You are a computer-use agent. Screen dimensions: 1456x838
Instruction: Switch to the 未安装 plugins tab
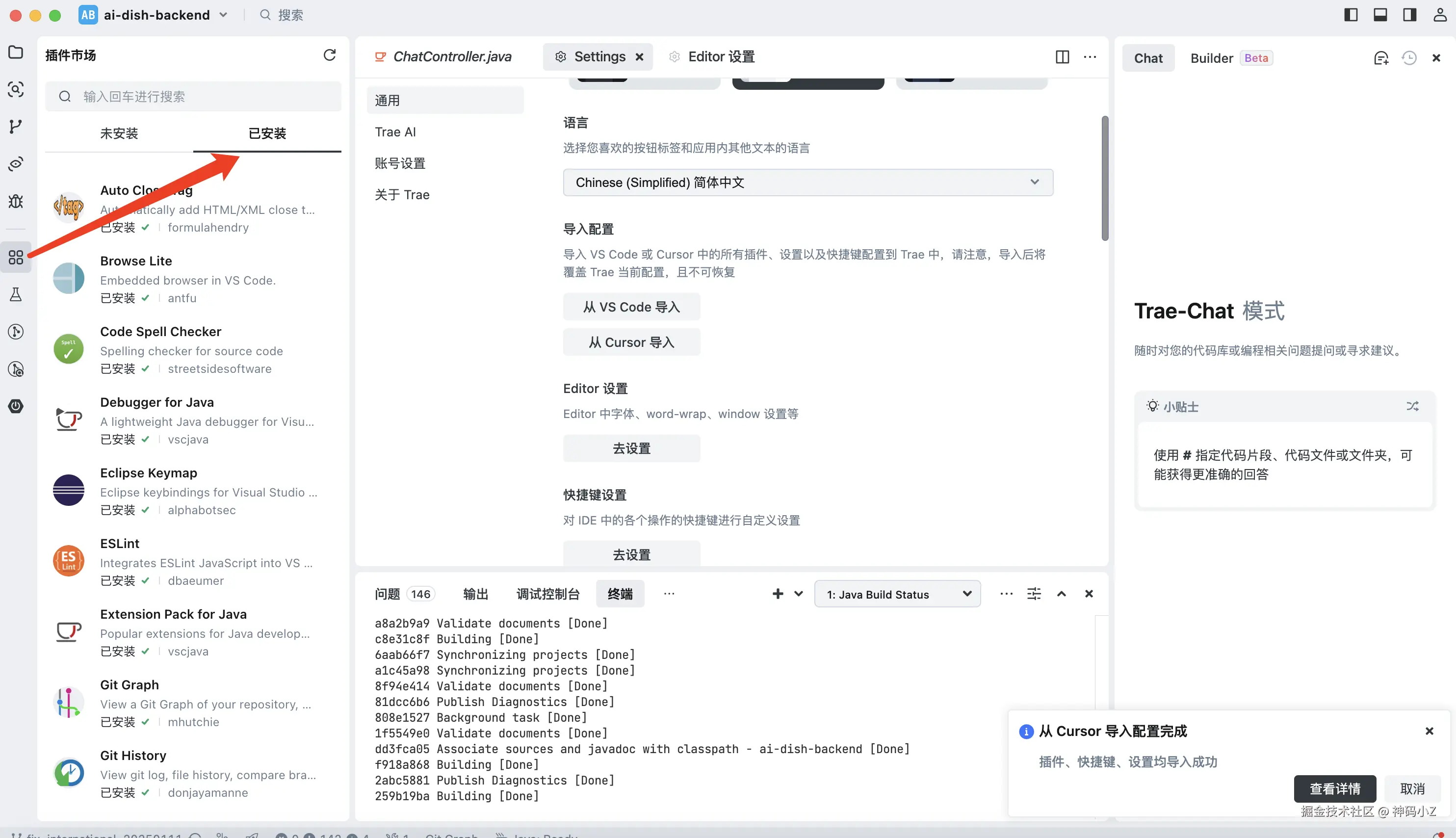tap(119, 133)
